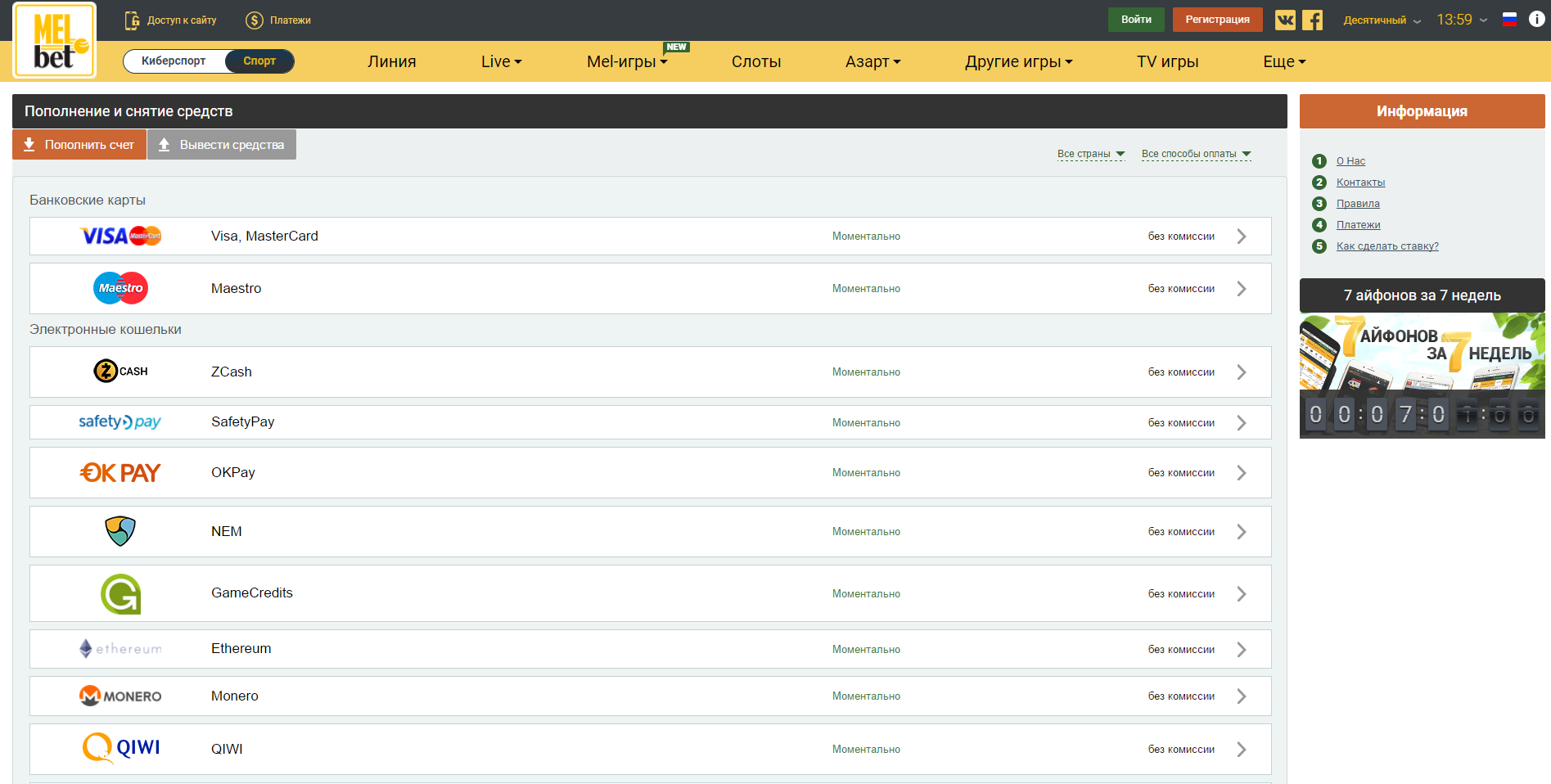Click the ZCash logo
Screen dimensions: 1551x784
120,371
